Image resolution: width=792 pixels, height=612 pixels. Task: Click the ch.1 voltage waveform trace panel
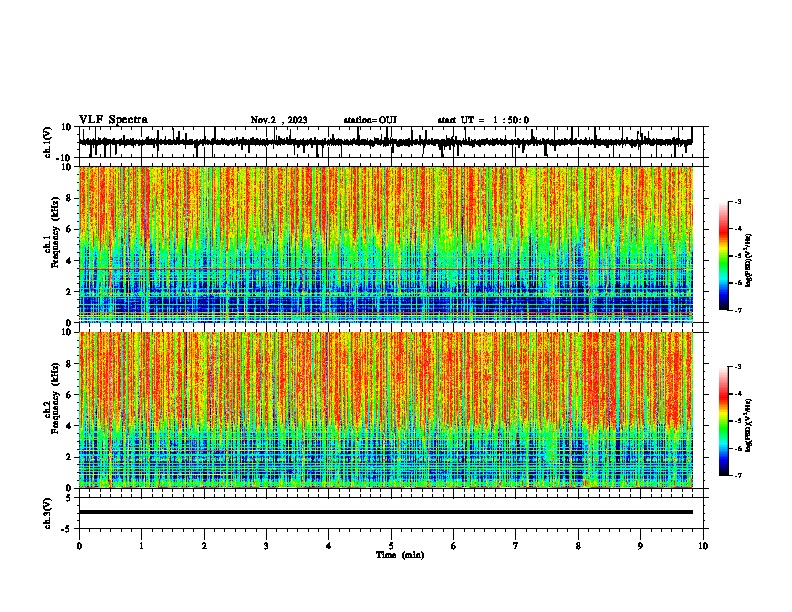[x=391, y=142]
